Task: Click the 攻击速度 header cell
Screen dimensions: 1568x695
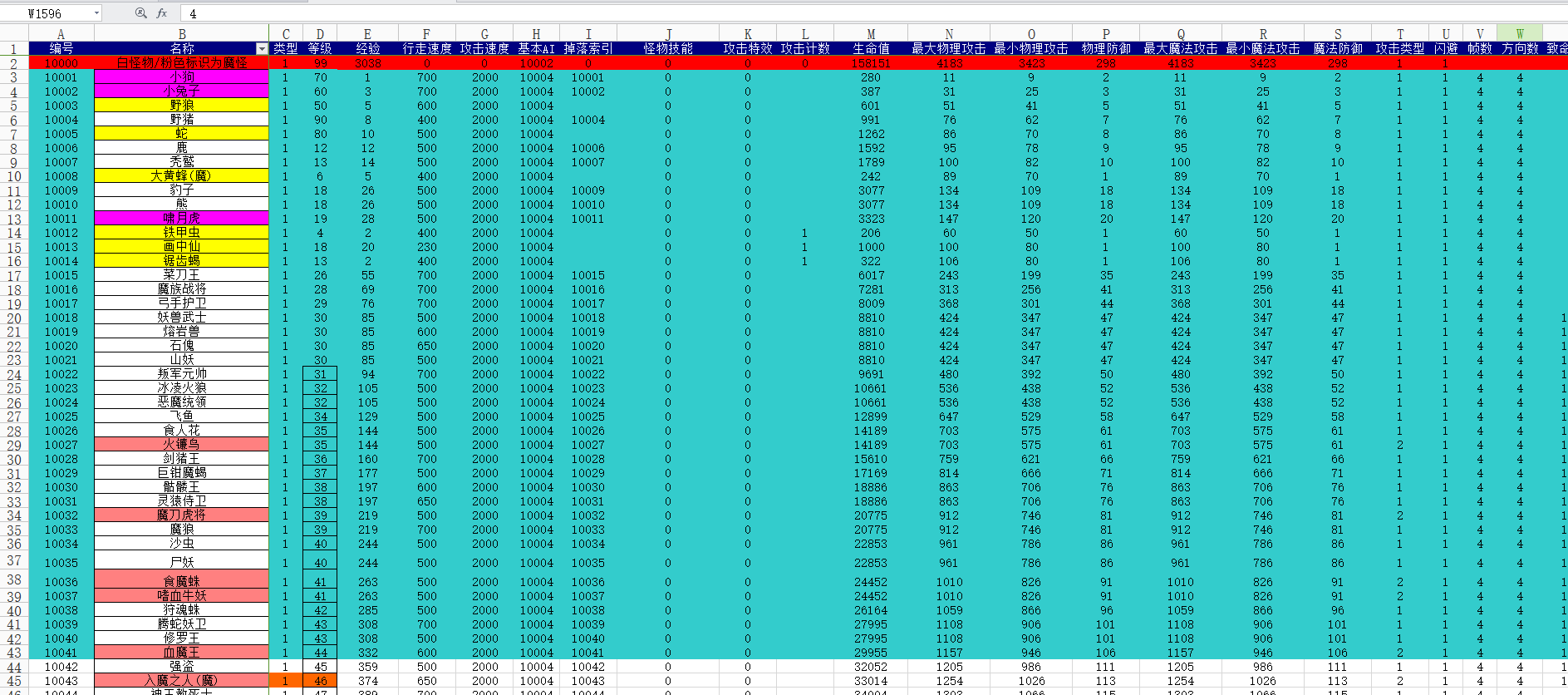Action: [x=484, y=49]
